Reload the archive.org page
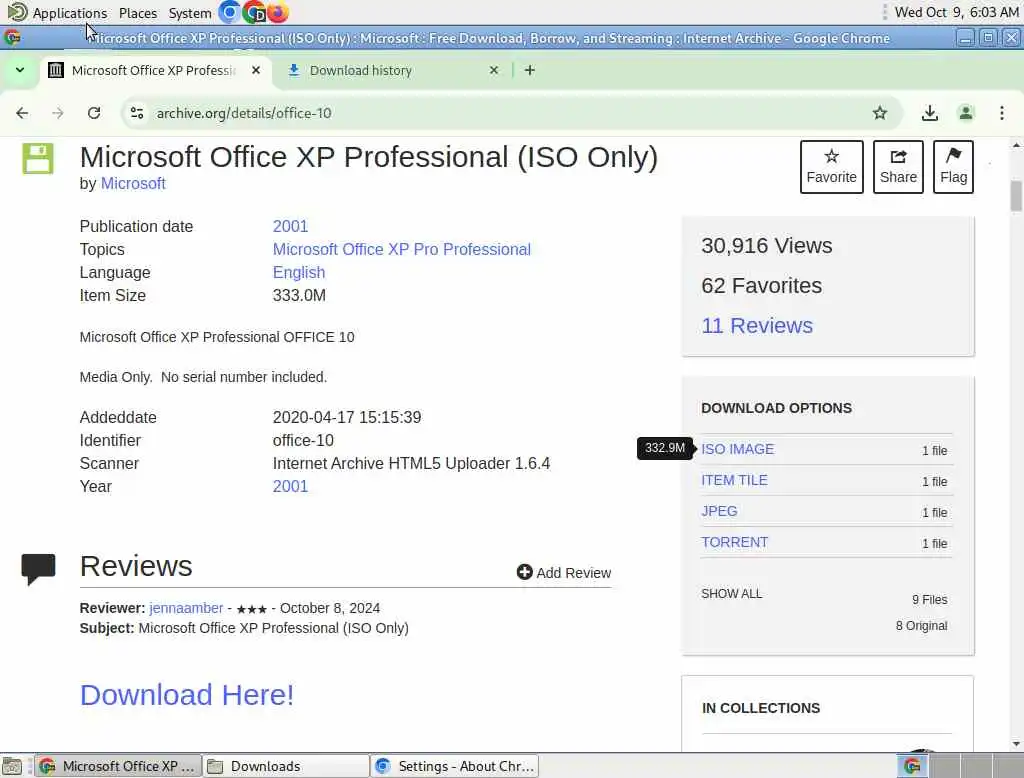This screenshot has width=1024, height=778. point(94,113)
